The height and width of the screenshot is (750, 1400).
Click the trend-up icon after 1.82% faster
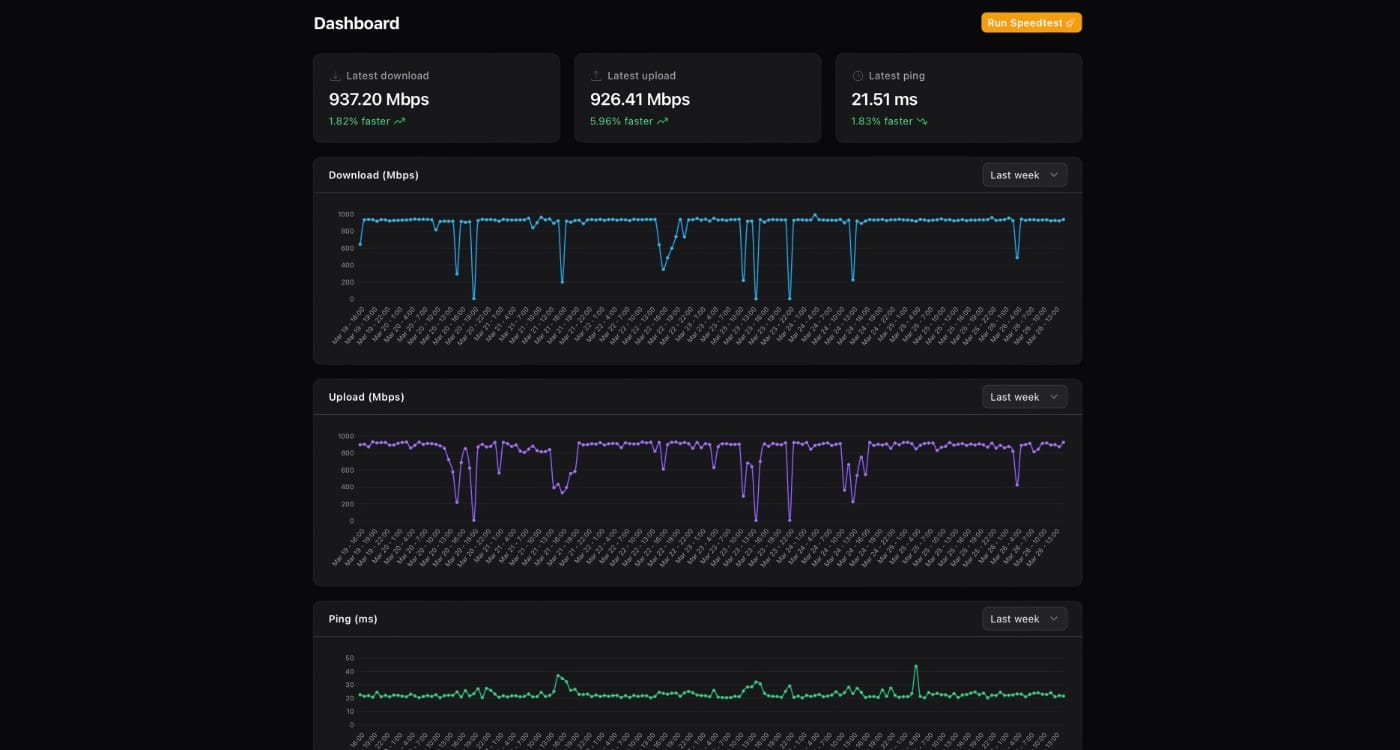click(x=400, y=121)
